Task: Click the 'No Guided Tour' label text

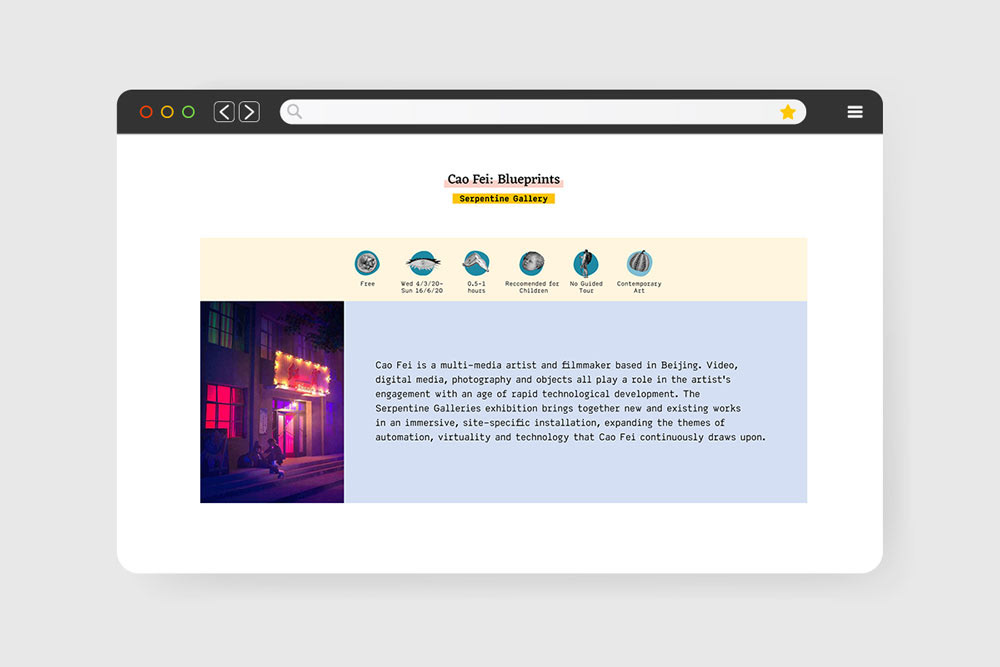Action: pyautogui.click(x=586, y=287)
